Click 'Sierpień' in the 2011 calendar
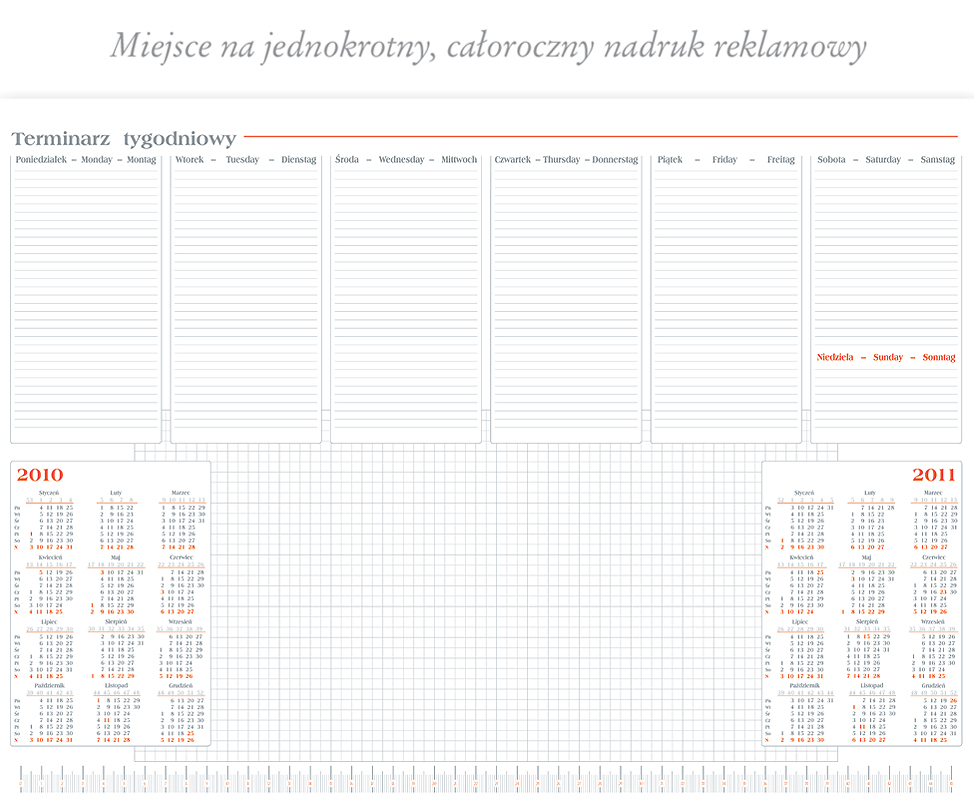Image resolution: width=974 pixels, height=802 pixels. point(867,622)
